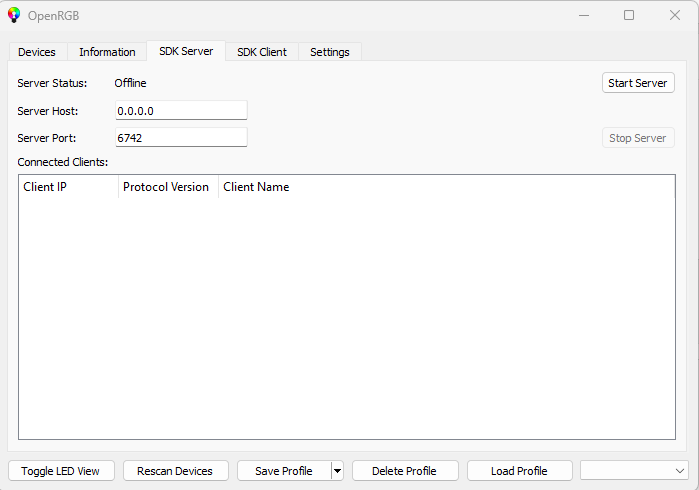This screenshot has width=699, height=490.
Task: Delete the selected profile
Action: tap(405, 471)
